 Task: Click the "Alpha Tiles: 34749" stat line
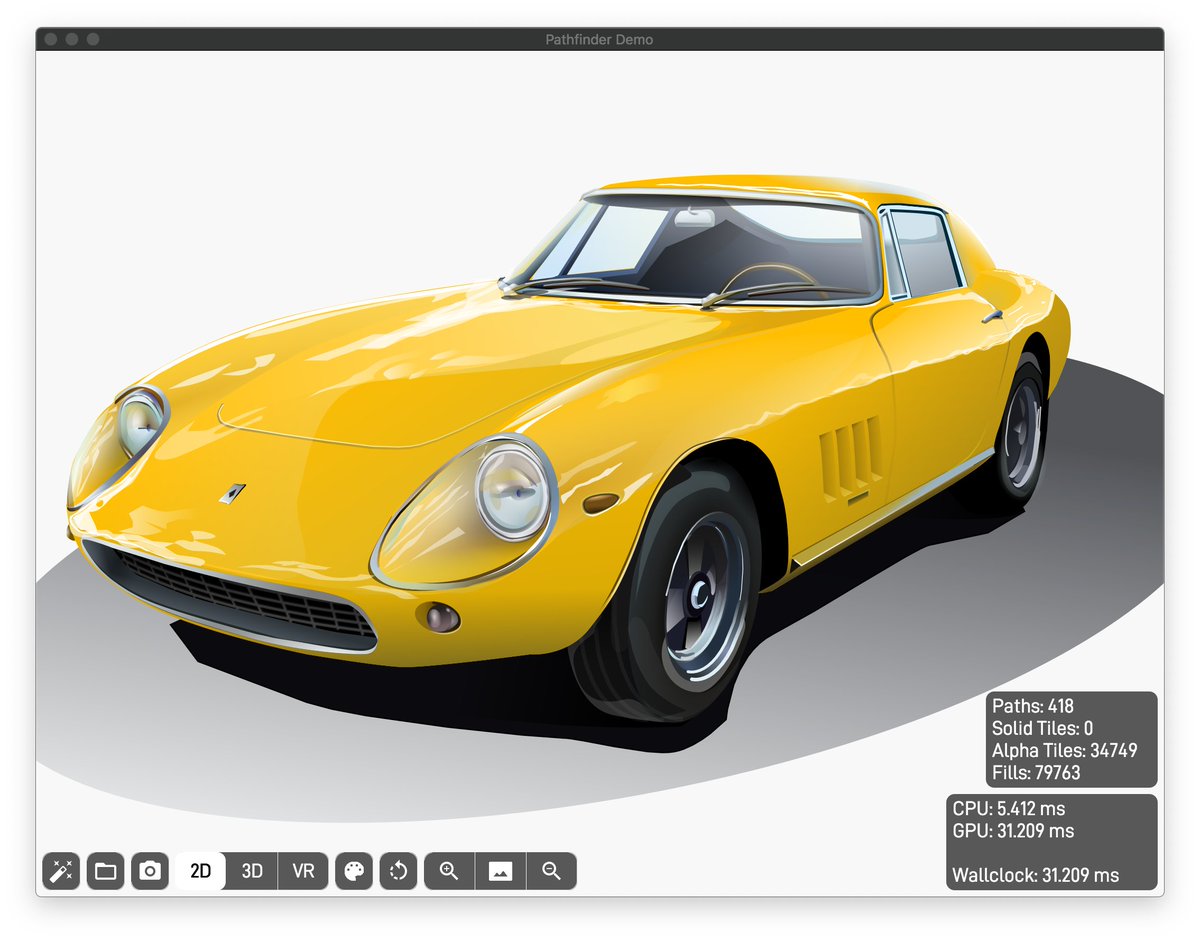[x=1064, y=750]
